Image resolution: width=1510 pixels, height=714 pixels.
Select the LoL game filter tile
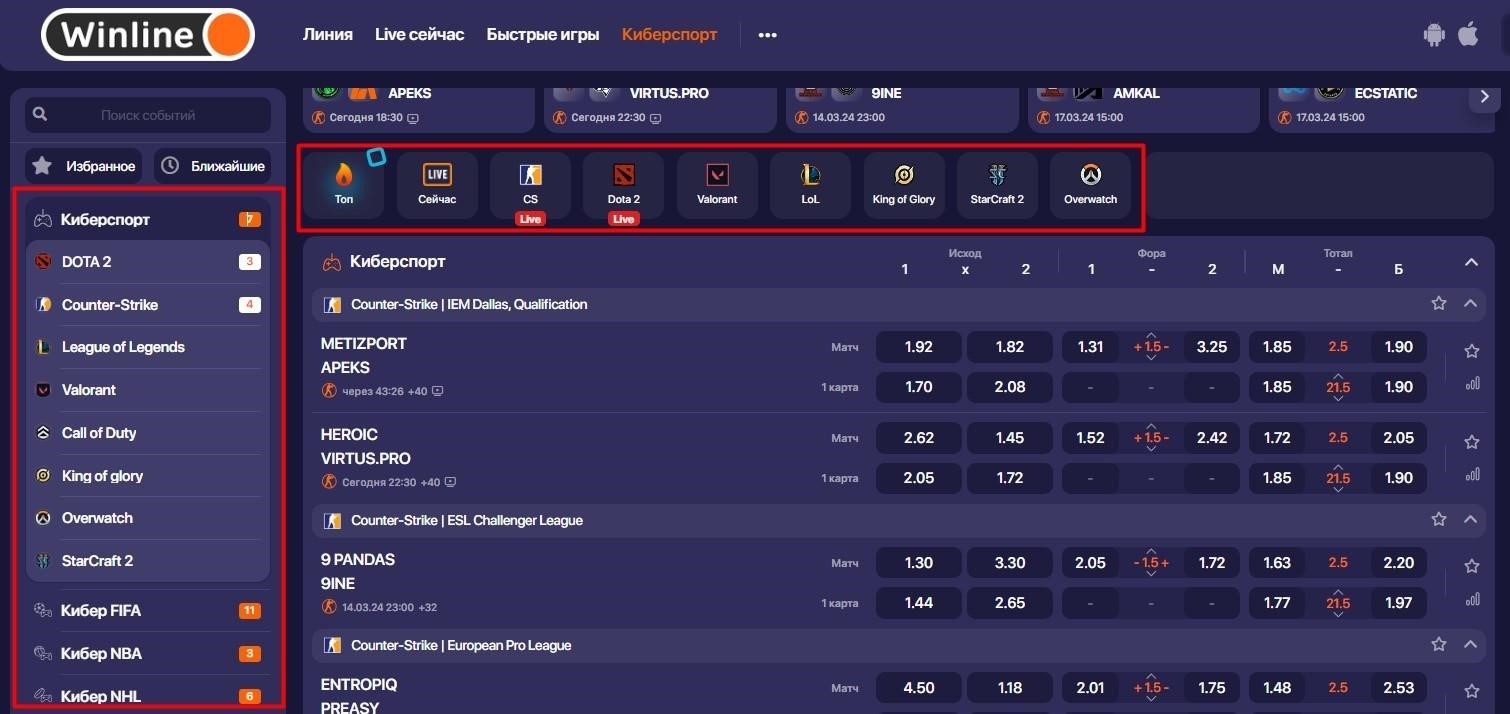810,185
